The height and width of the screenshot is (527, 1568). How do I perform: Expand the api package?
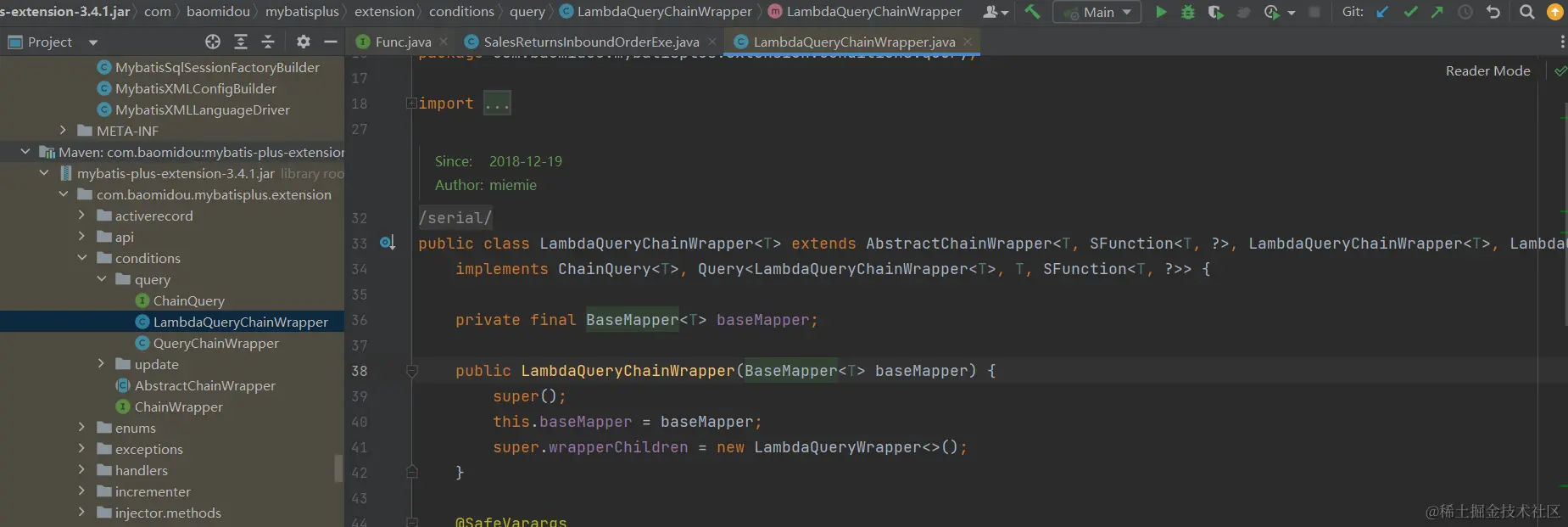81,237
